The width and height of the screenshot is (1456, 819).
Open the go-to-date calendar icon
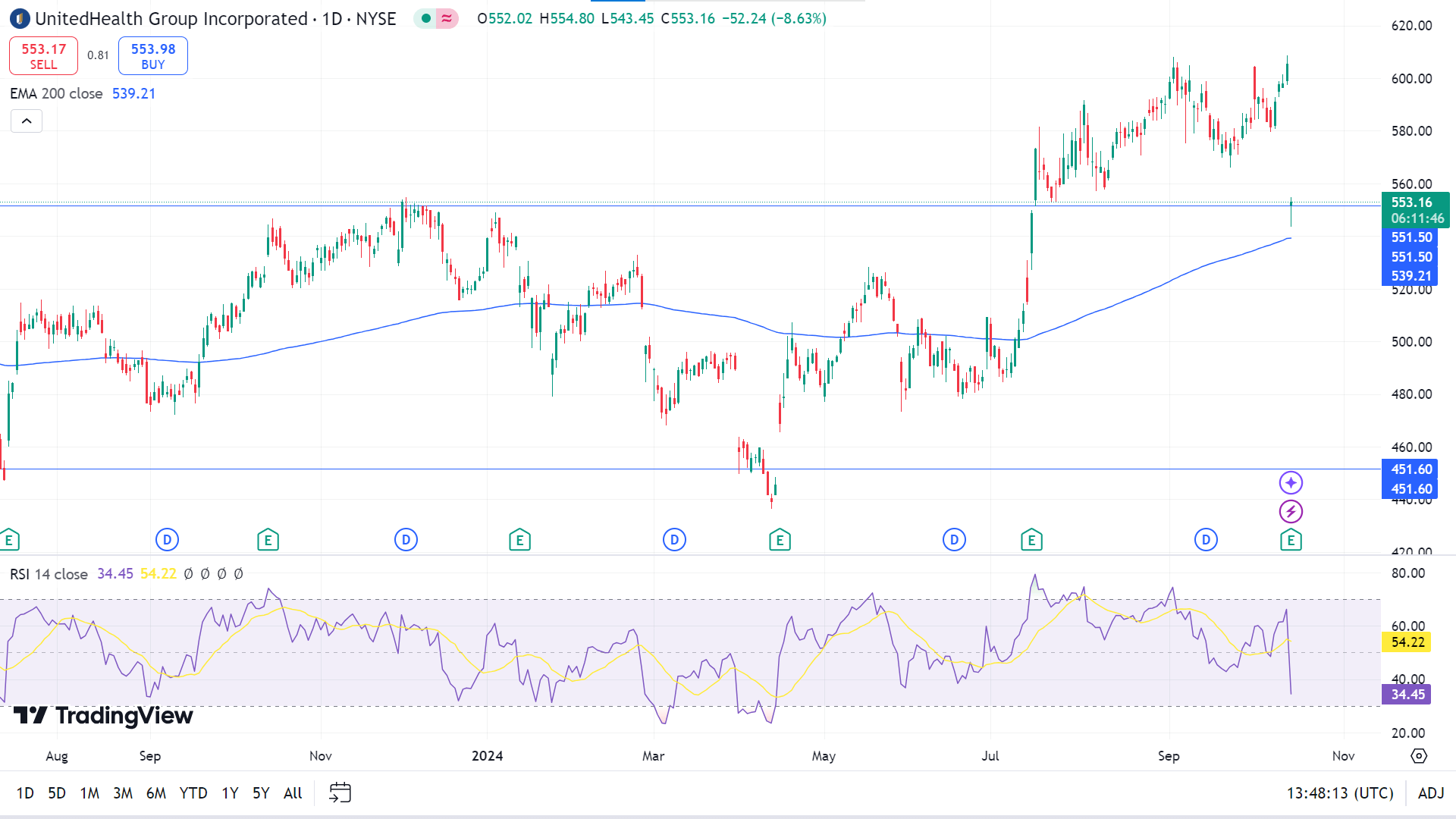[x=340, y=793]
